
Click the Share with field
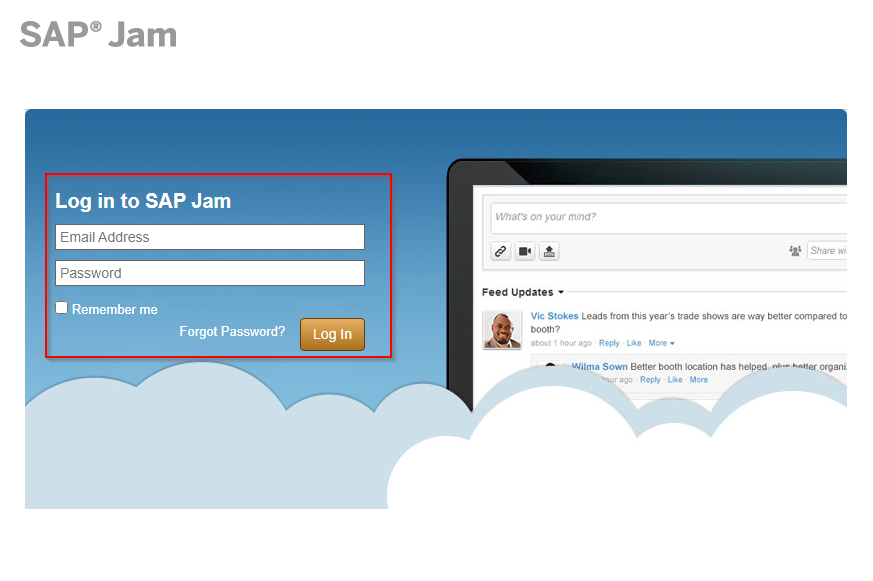(827, 251)
